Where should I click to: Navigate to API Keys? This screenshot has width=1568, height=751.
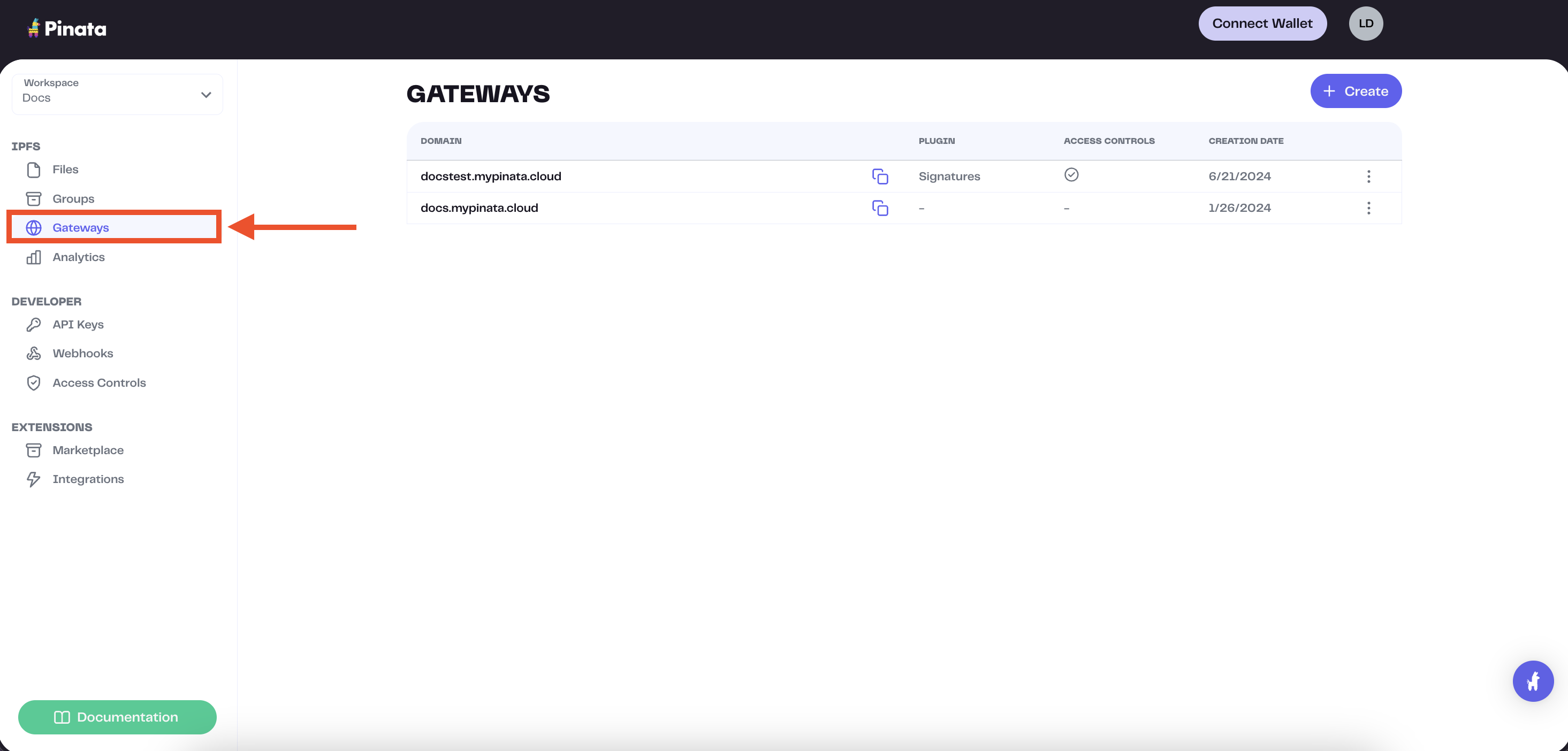point(78,324)
